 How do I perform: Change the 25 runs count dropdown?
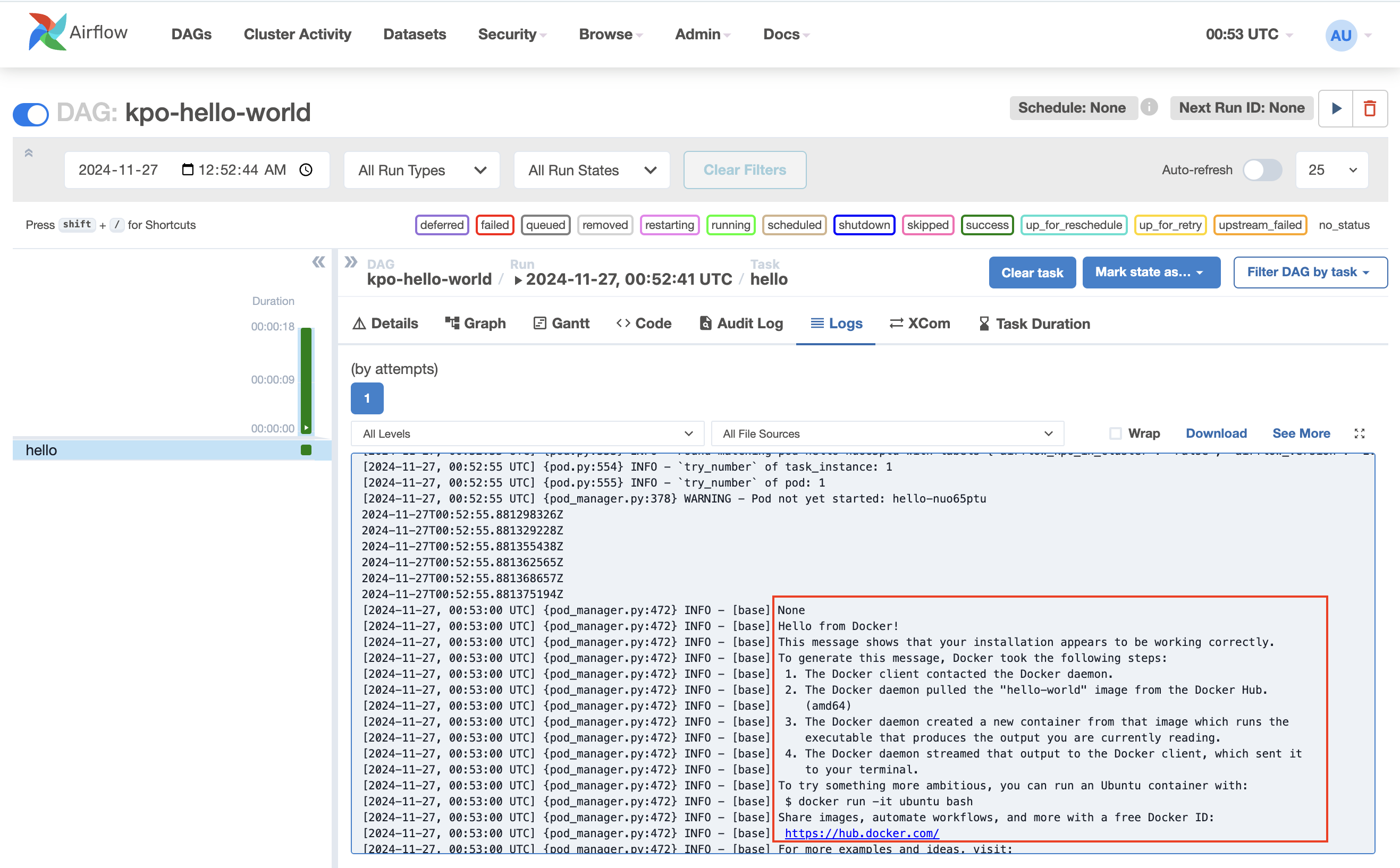[x=1331, y=170]
